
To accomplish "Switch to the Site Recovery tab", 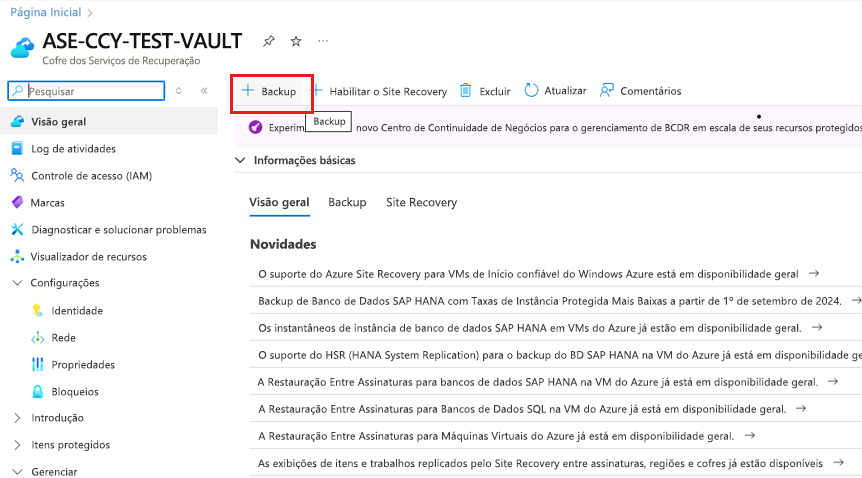I will [422, 202].
